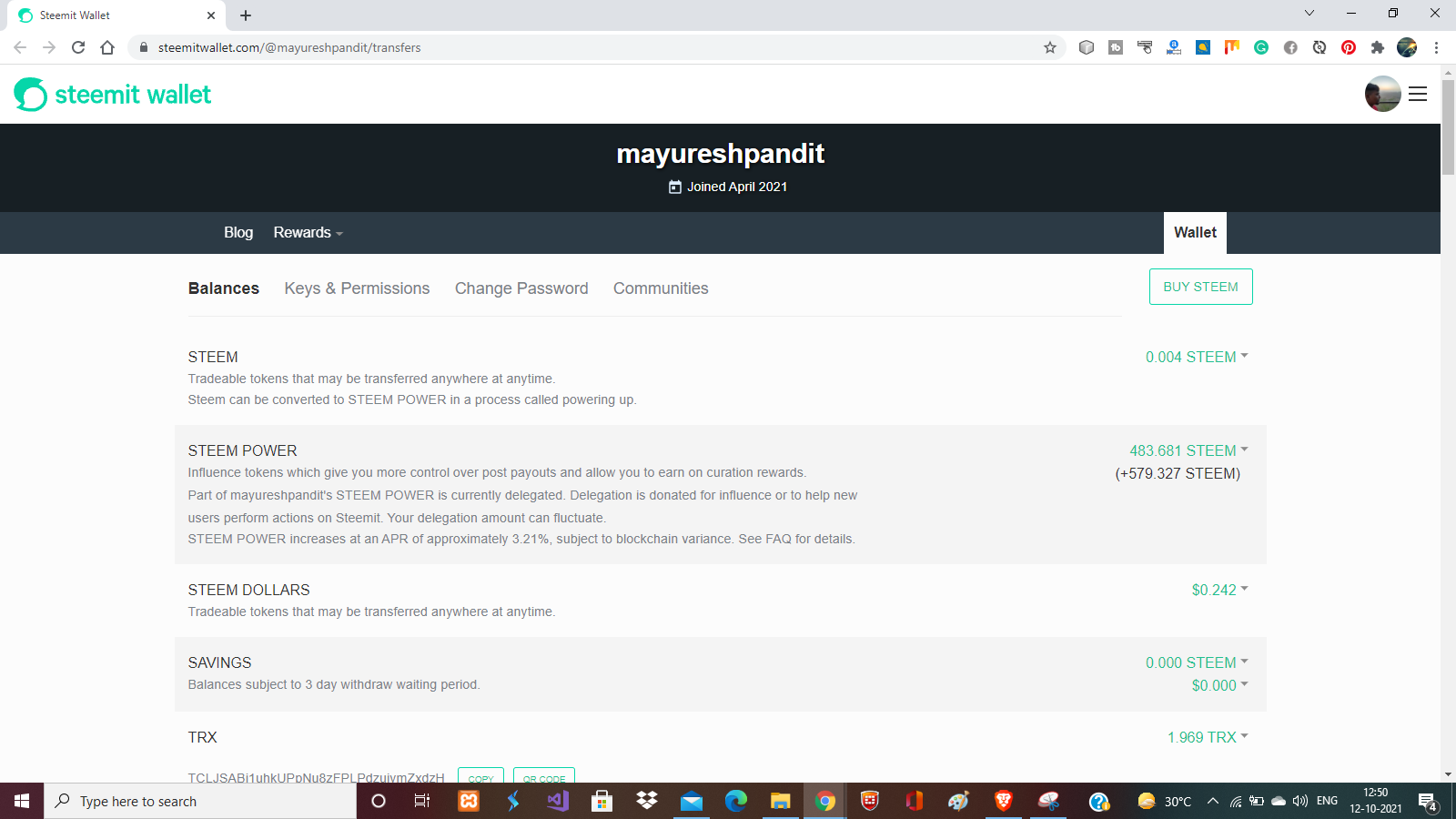Expand the $0.242 Steem Dollars dropdown

[x=1219, y=590]
